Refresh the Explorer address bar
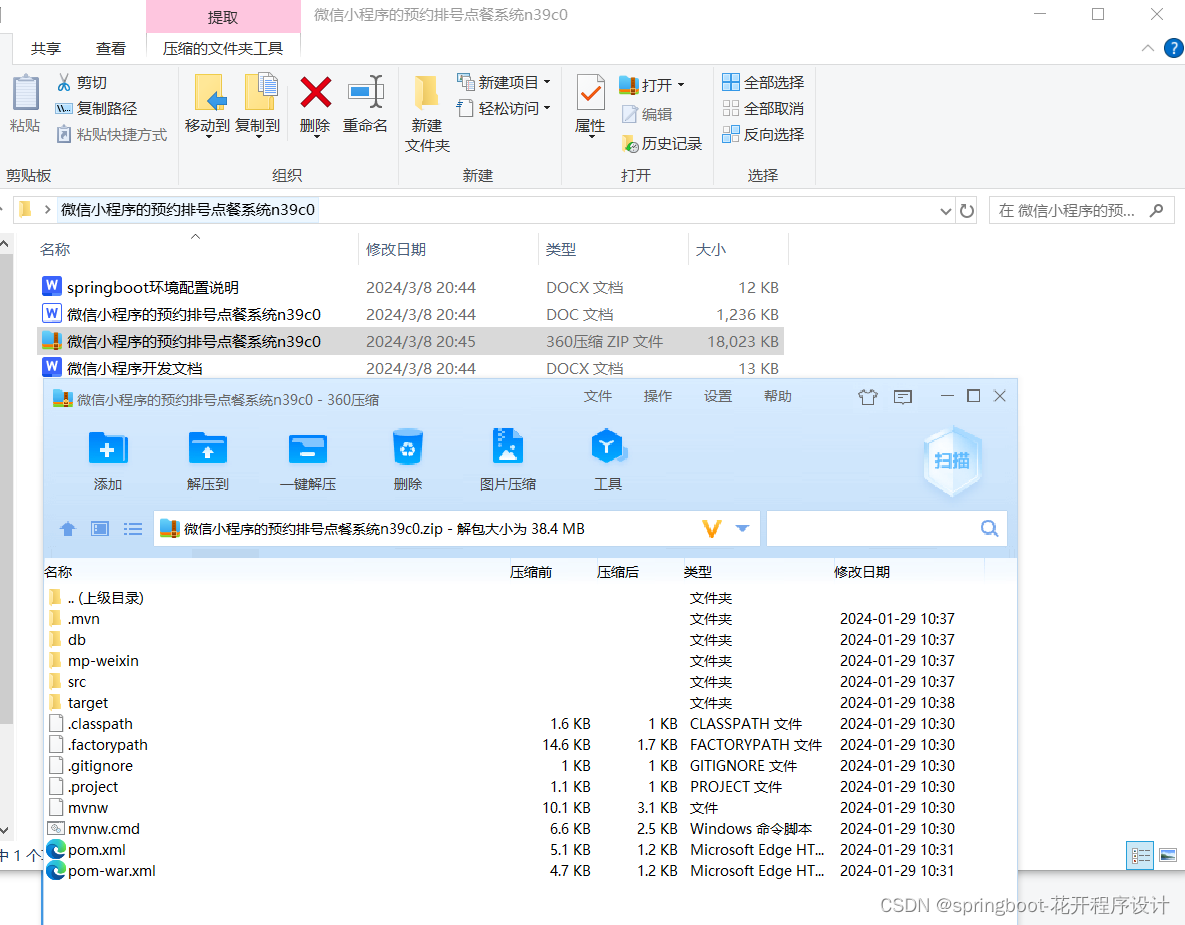The width and height of the screenshot is (1185, 925). tap(967, 211)
